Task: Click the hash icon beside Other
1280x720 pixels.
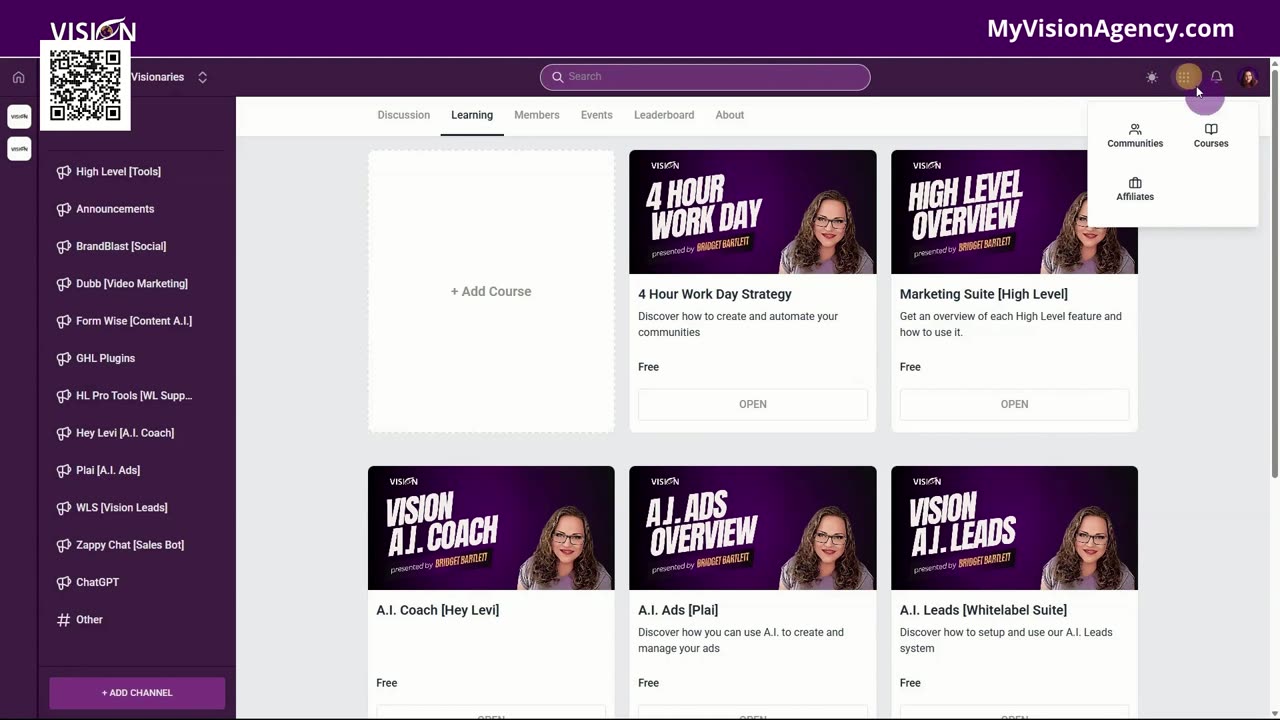Action: click(64, 620)
